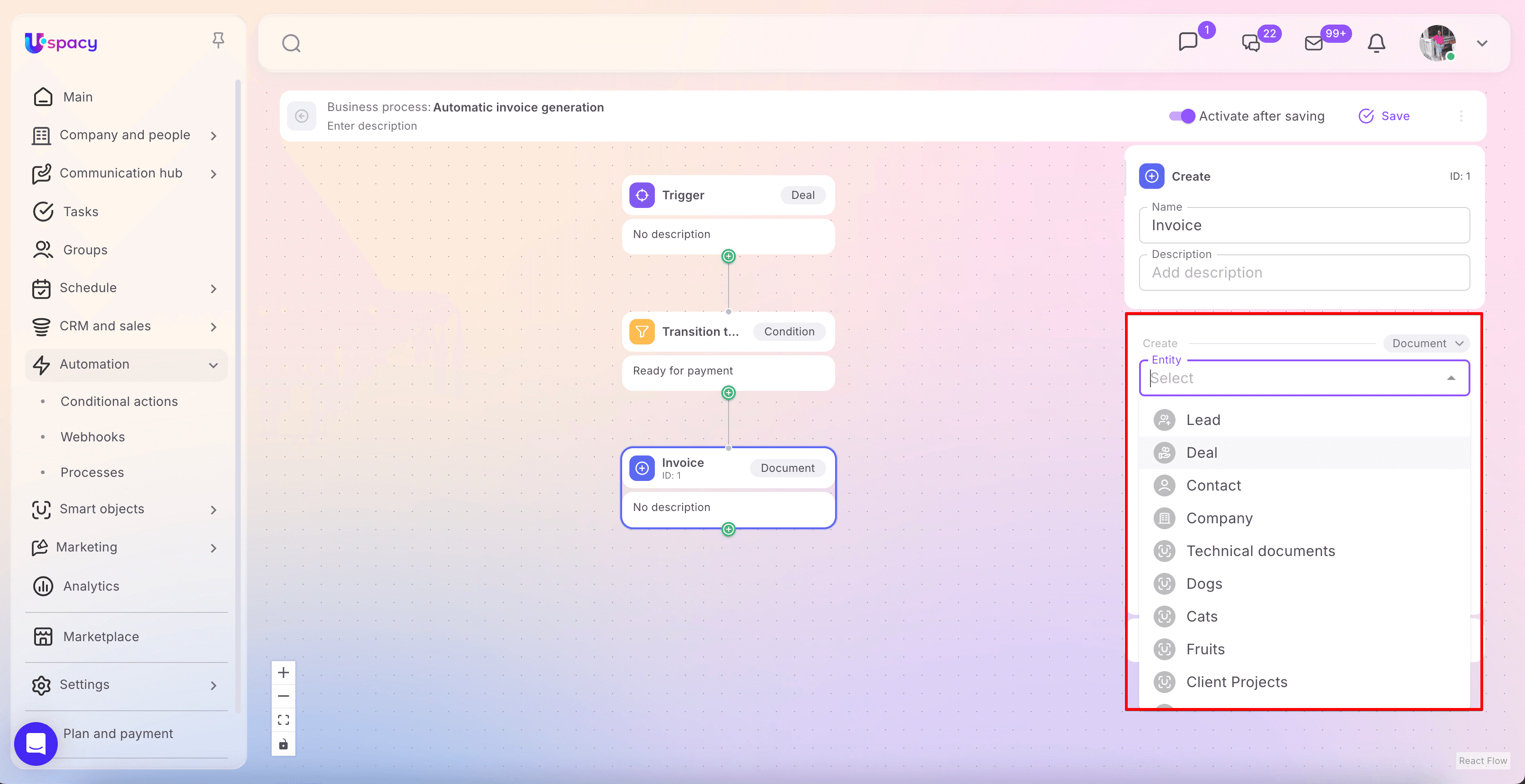Zoom in on the flow canvas
The width and height of the screenshot is (1525, 784).
click(284, 672)
